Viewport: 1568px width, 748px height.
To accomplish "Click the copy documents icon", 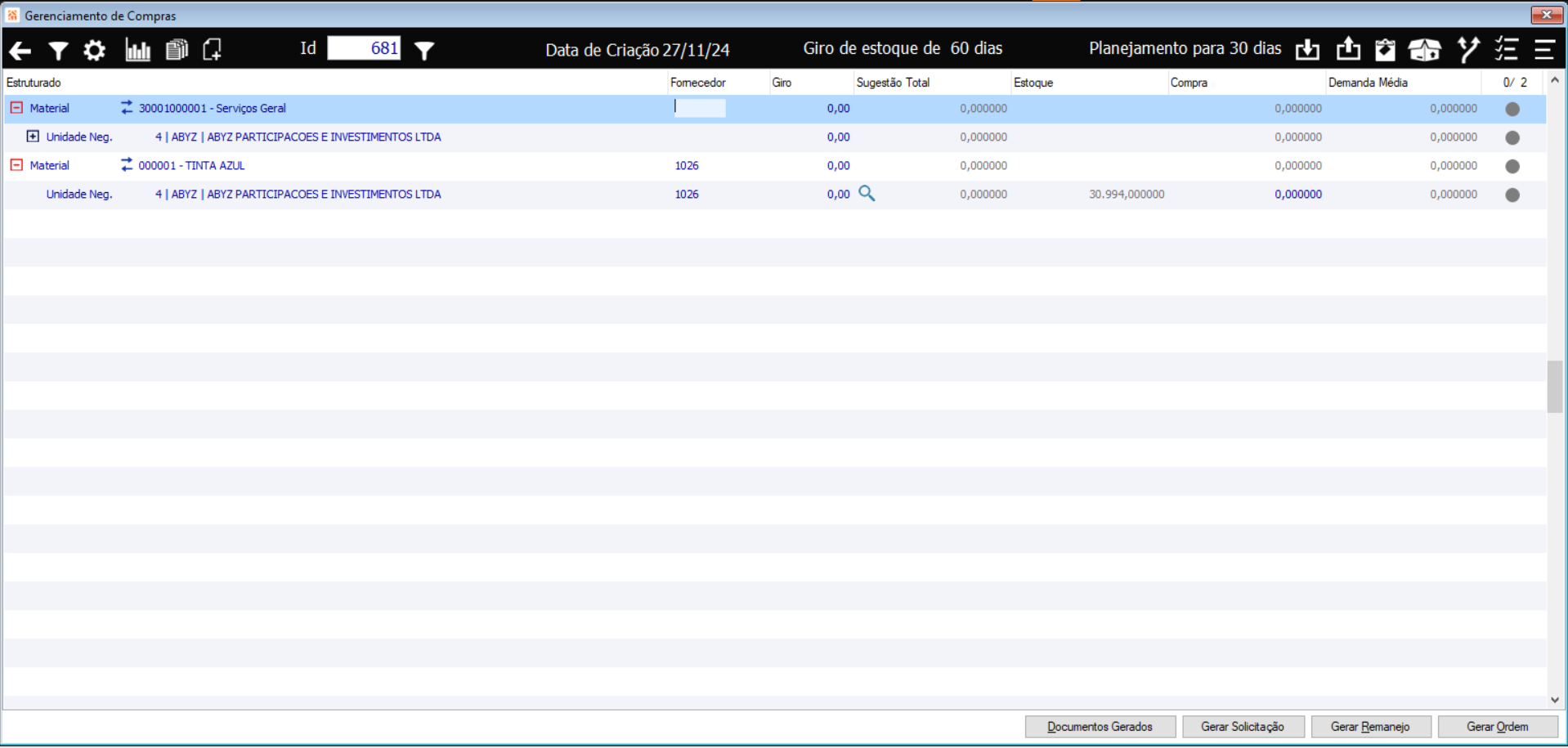I will click(177, 50).
